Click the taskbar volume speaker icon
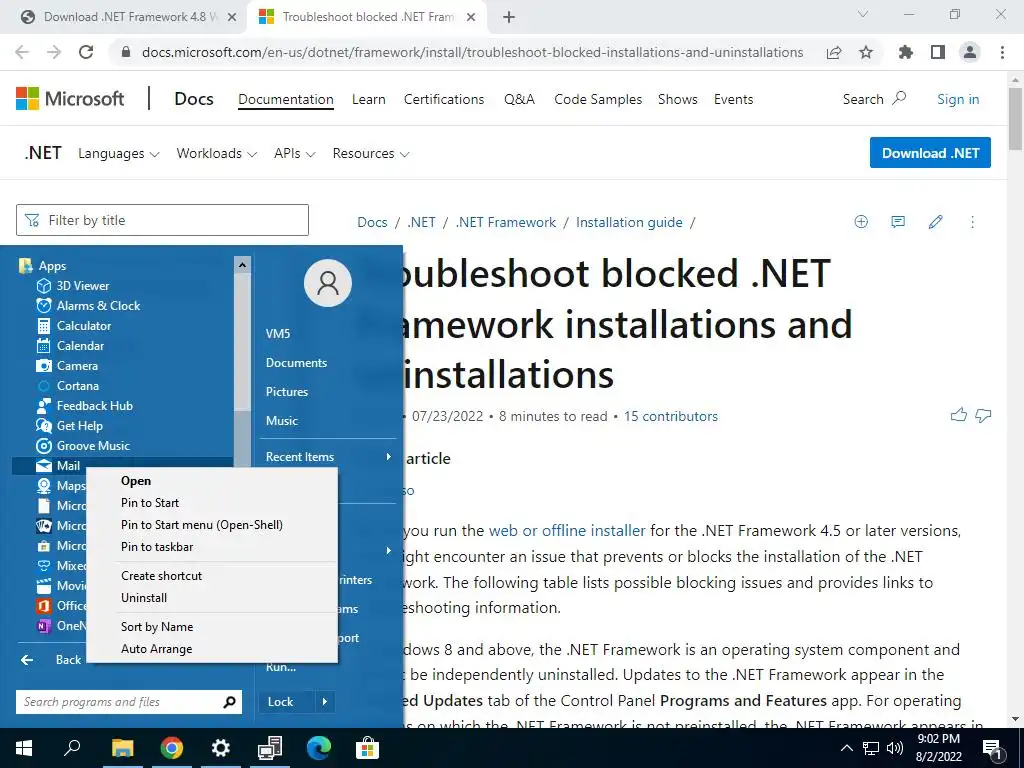 (x=895, y=748)
